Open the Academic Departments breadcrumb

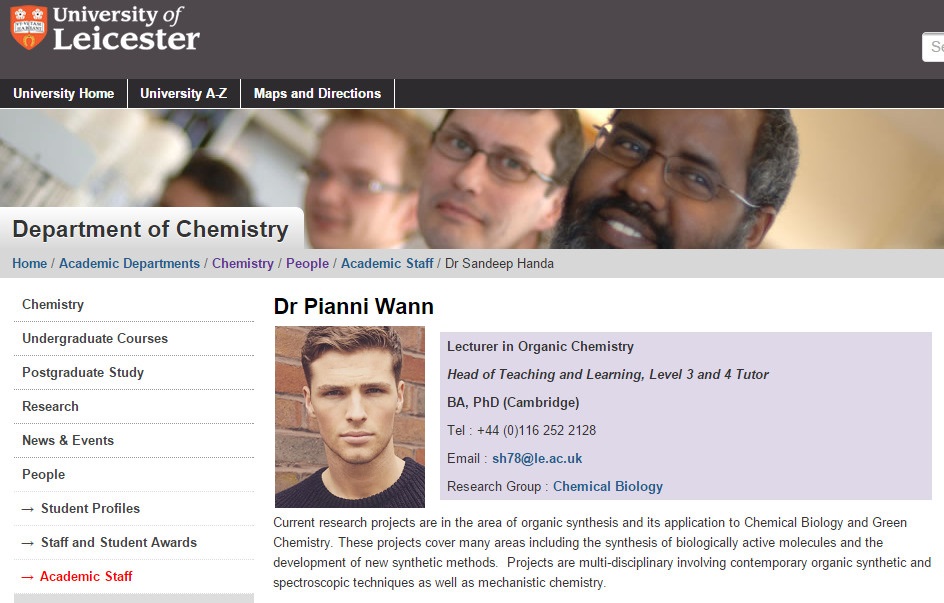129,263
